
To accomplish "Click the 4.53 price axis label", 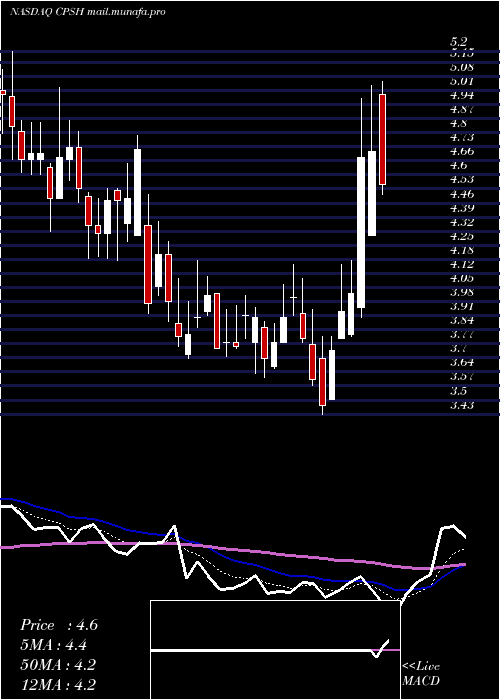I will (462, 179).
